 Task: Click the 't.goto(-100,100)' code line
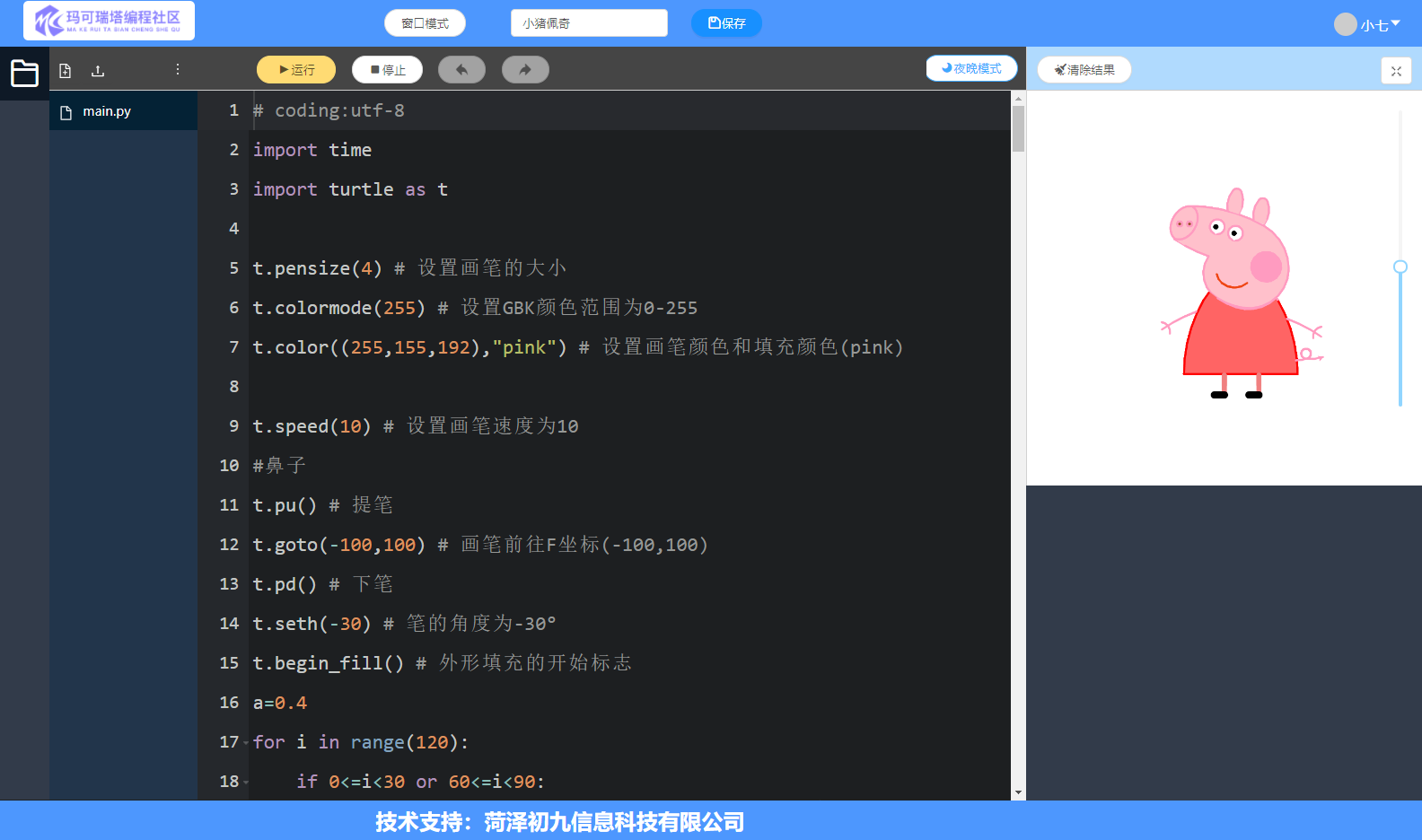click(x=480, y=545)
